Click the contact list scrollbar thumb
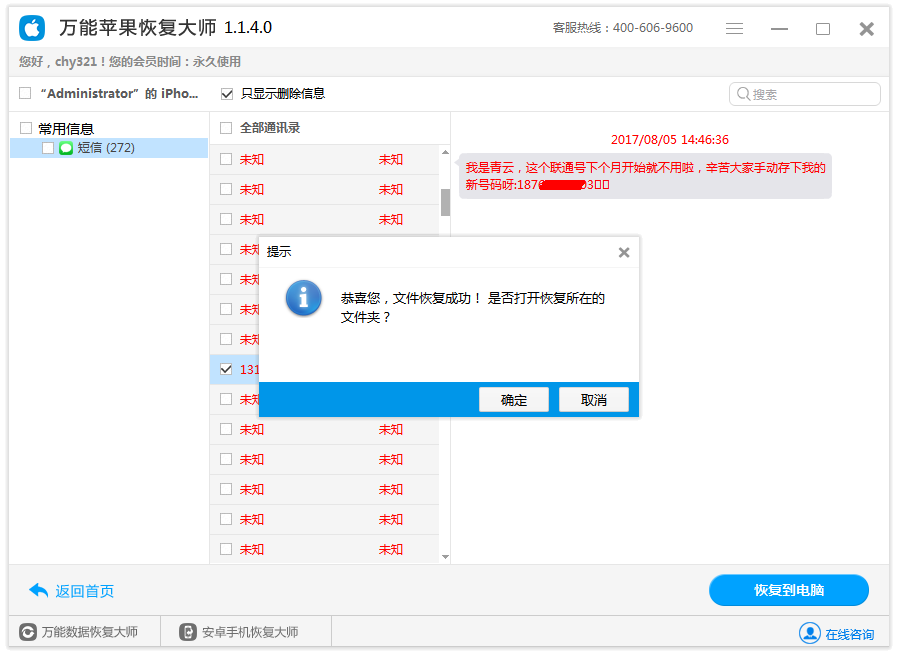 pos(445,202)
